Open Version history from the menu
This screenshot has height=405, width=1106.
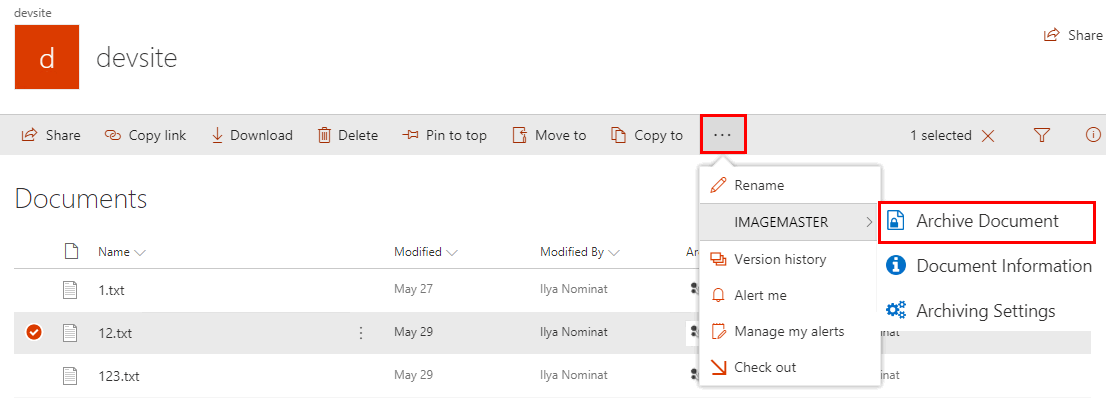789,259
